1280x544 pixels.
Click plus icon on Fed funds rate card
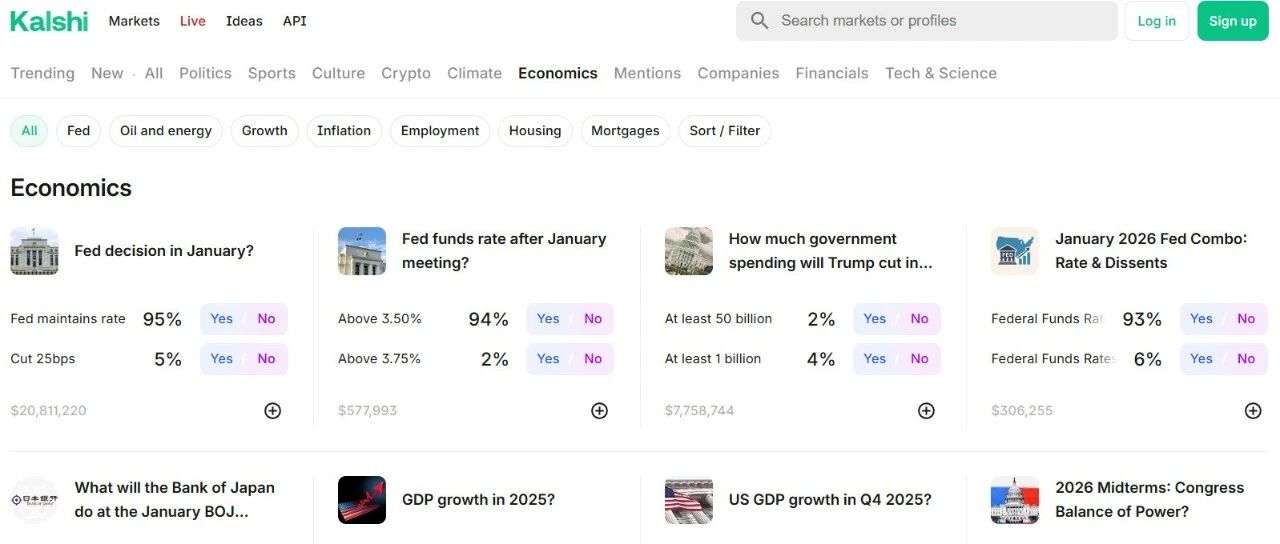tap(599, 410)
